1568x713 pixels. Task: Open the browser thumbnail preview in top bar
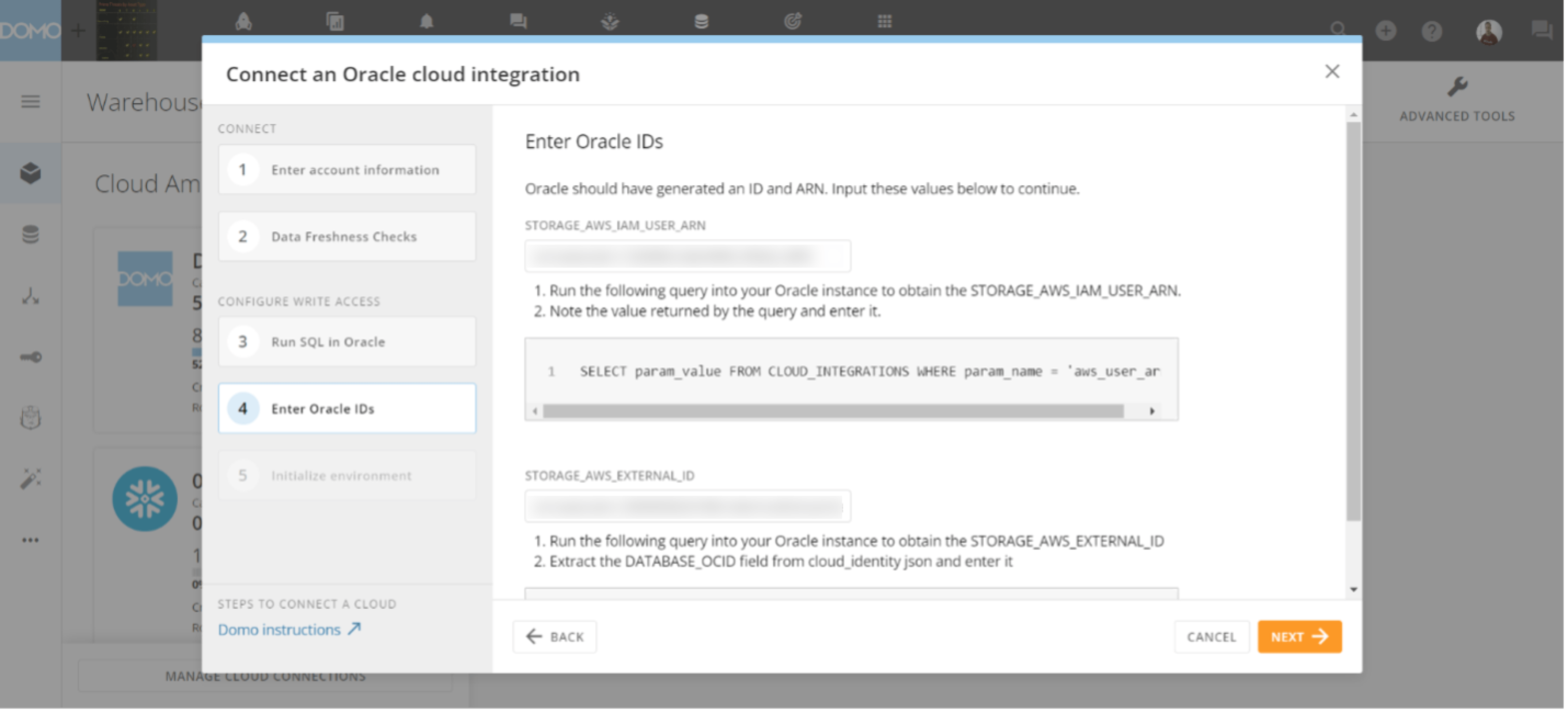[x=127, y=30]
